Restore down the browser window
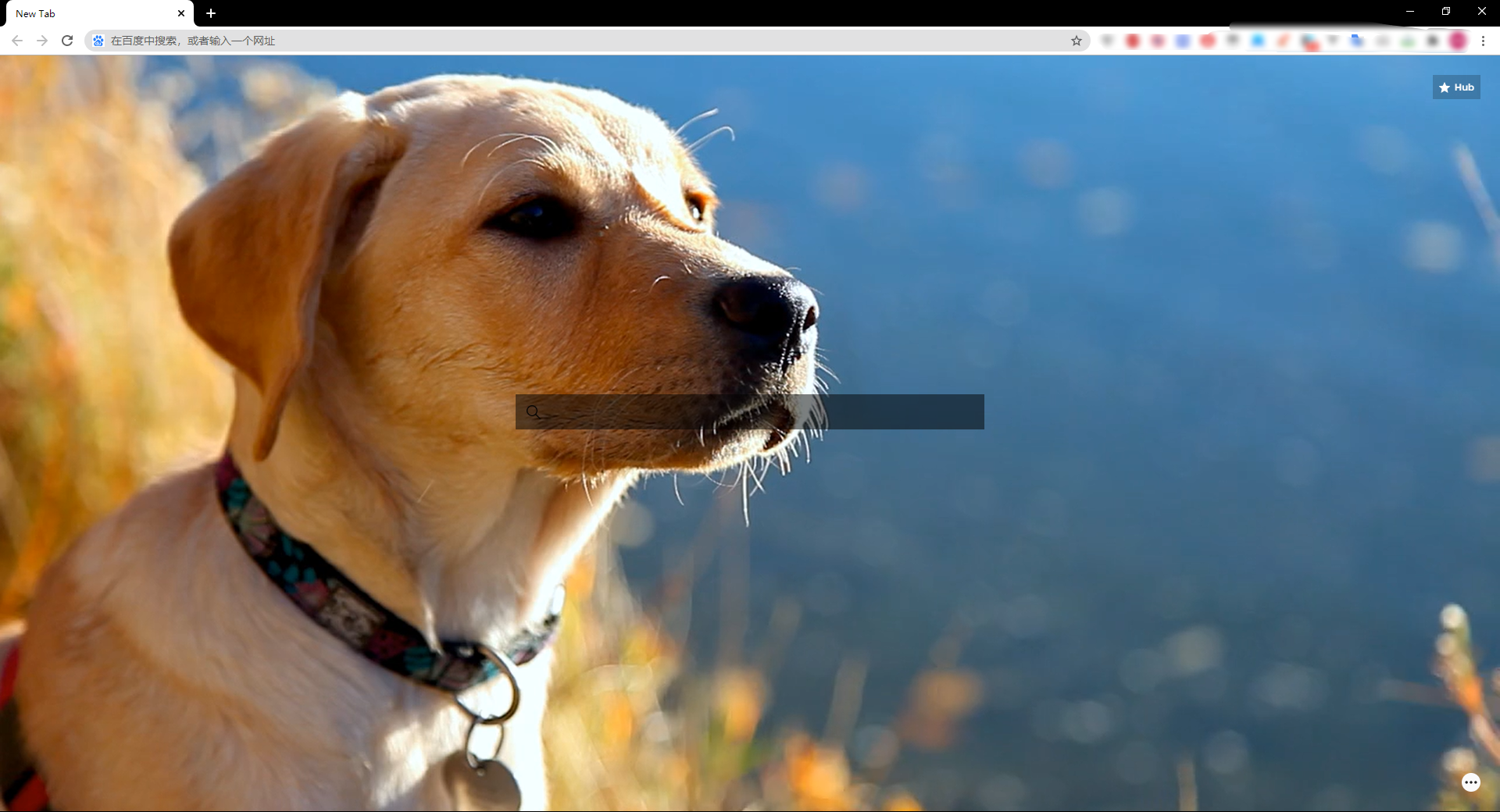Image resolution: width=1500 pixels, height=812 pixels. [x=1446, y=12]
